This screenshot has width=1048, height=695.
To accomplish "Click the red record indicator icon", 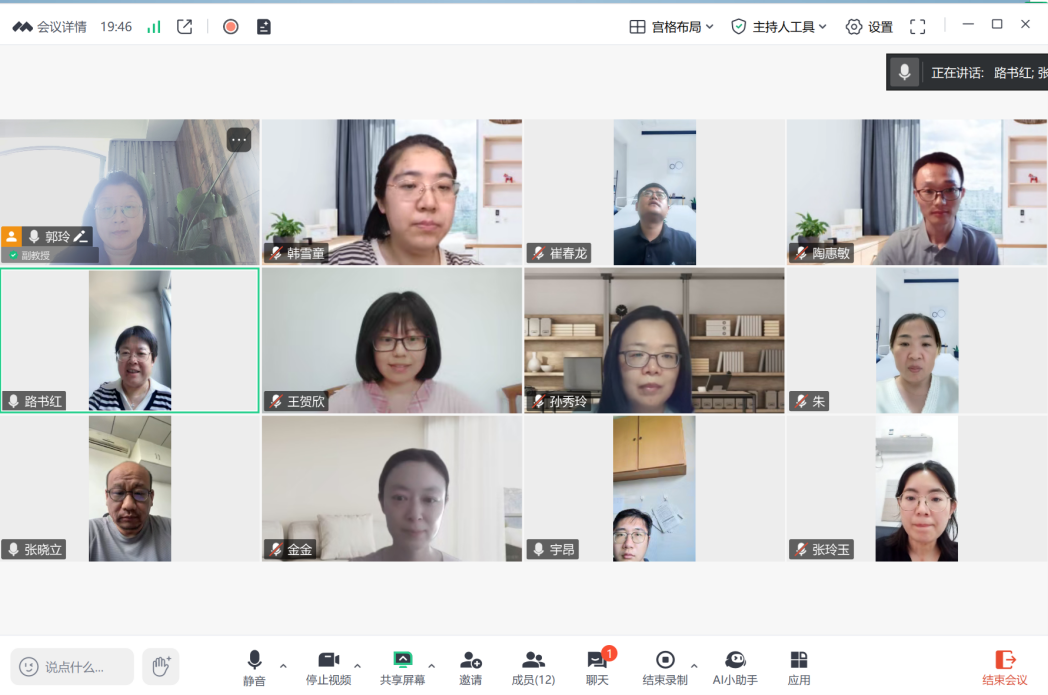I will coord(230,27).
